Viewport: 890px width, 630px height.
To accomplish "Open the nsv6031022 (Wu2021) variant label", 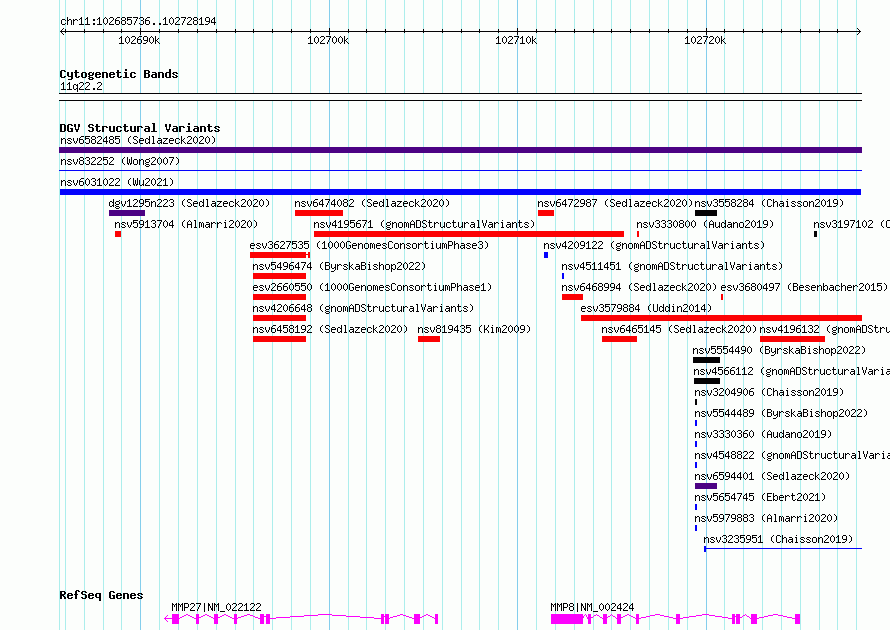I will (x=117, y=182).
